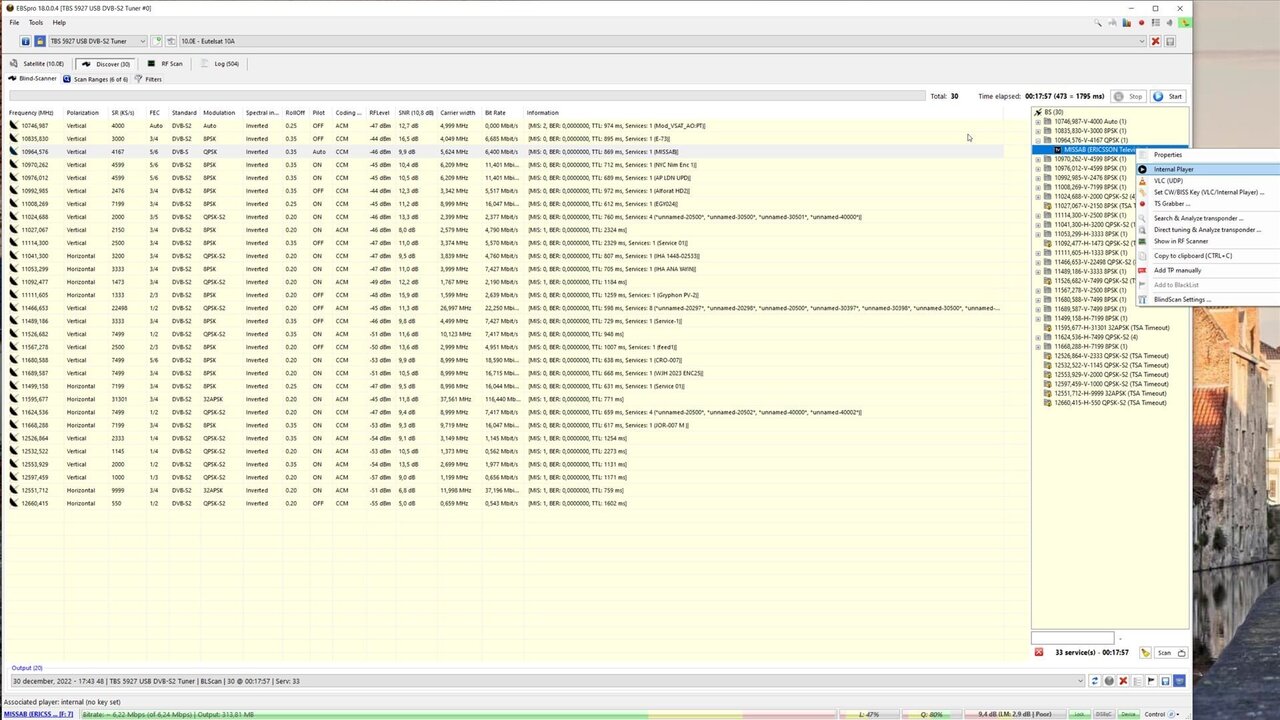The image size is (1280, 720).
Task: Open the Tools menu
Action: tap(34, 22)
